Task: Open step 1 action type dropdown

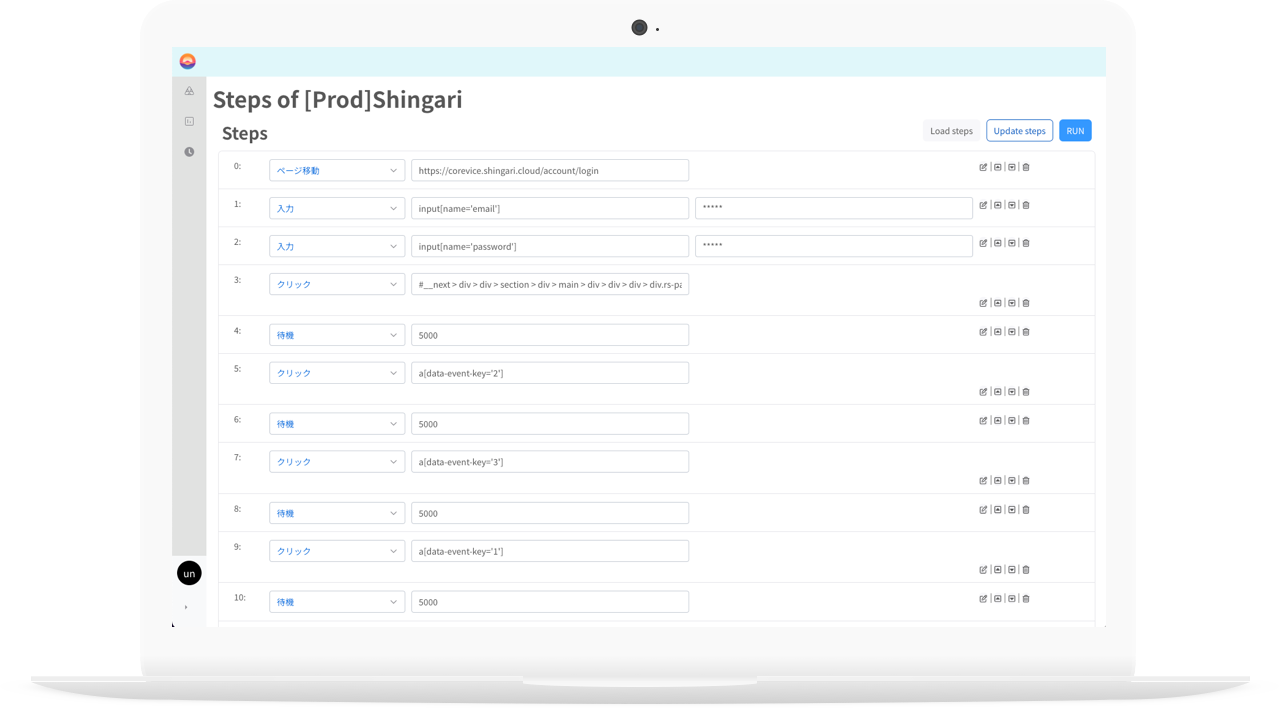Action: pos(337,208)
